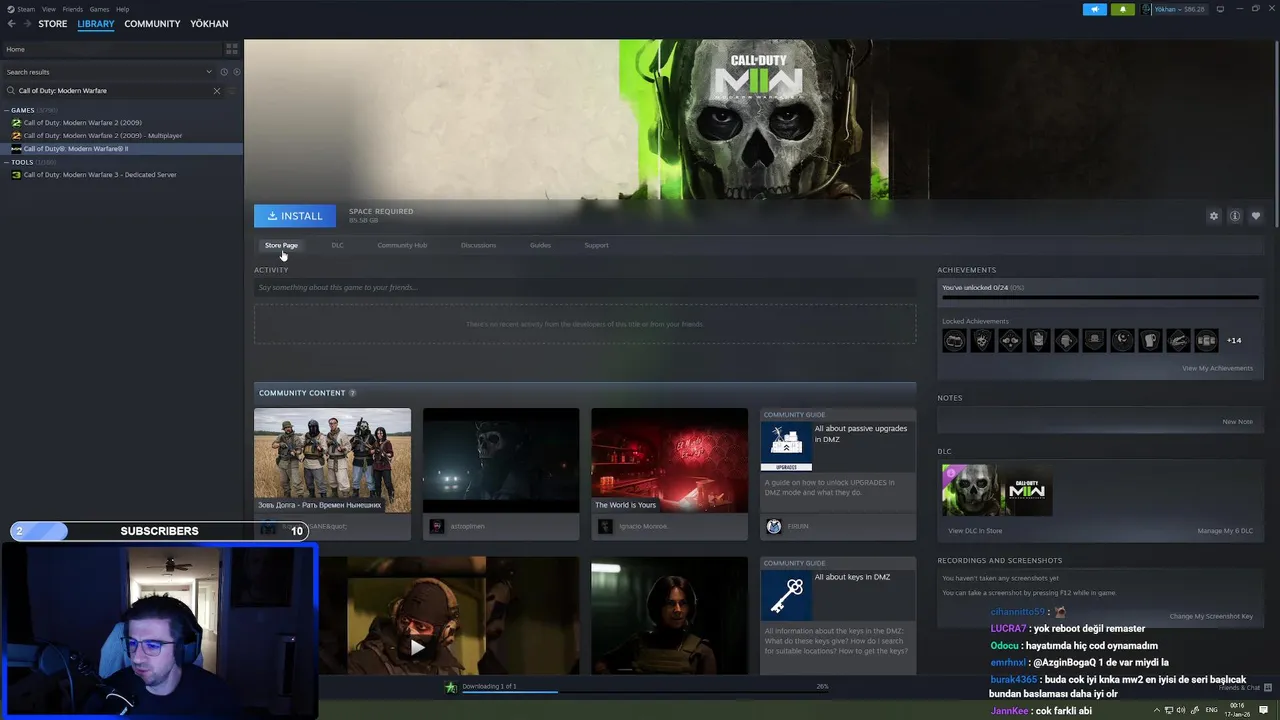Switch library to collections grid view
This screenshot has height=720, width=1280.
232,49
